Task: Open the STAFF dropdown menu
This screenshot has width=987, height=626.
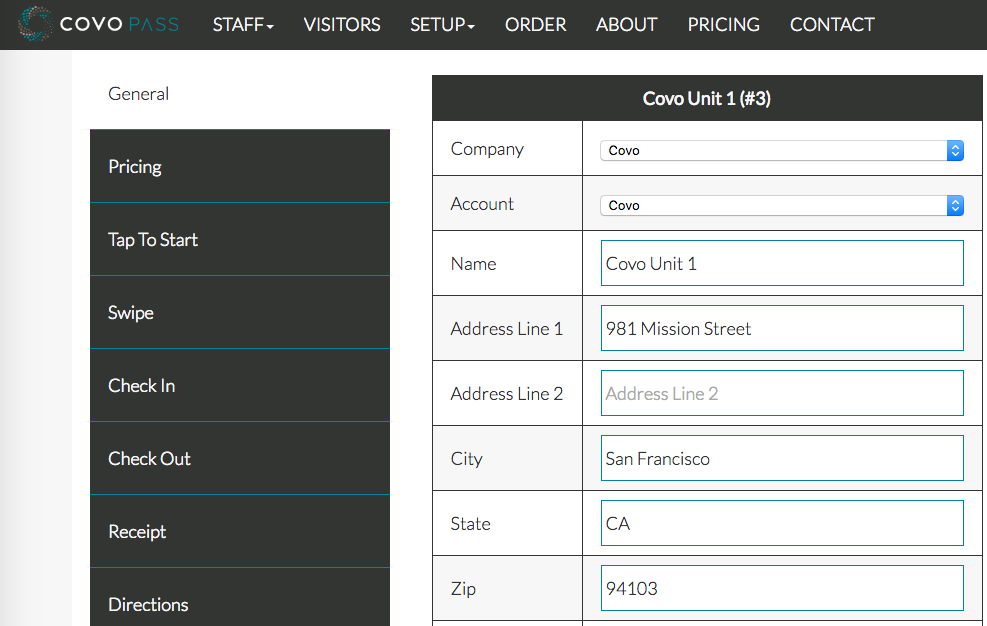Action: pyautogui.click(x=243, y=25)
